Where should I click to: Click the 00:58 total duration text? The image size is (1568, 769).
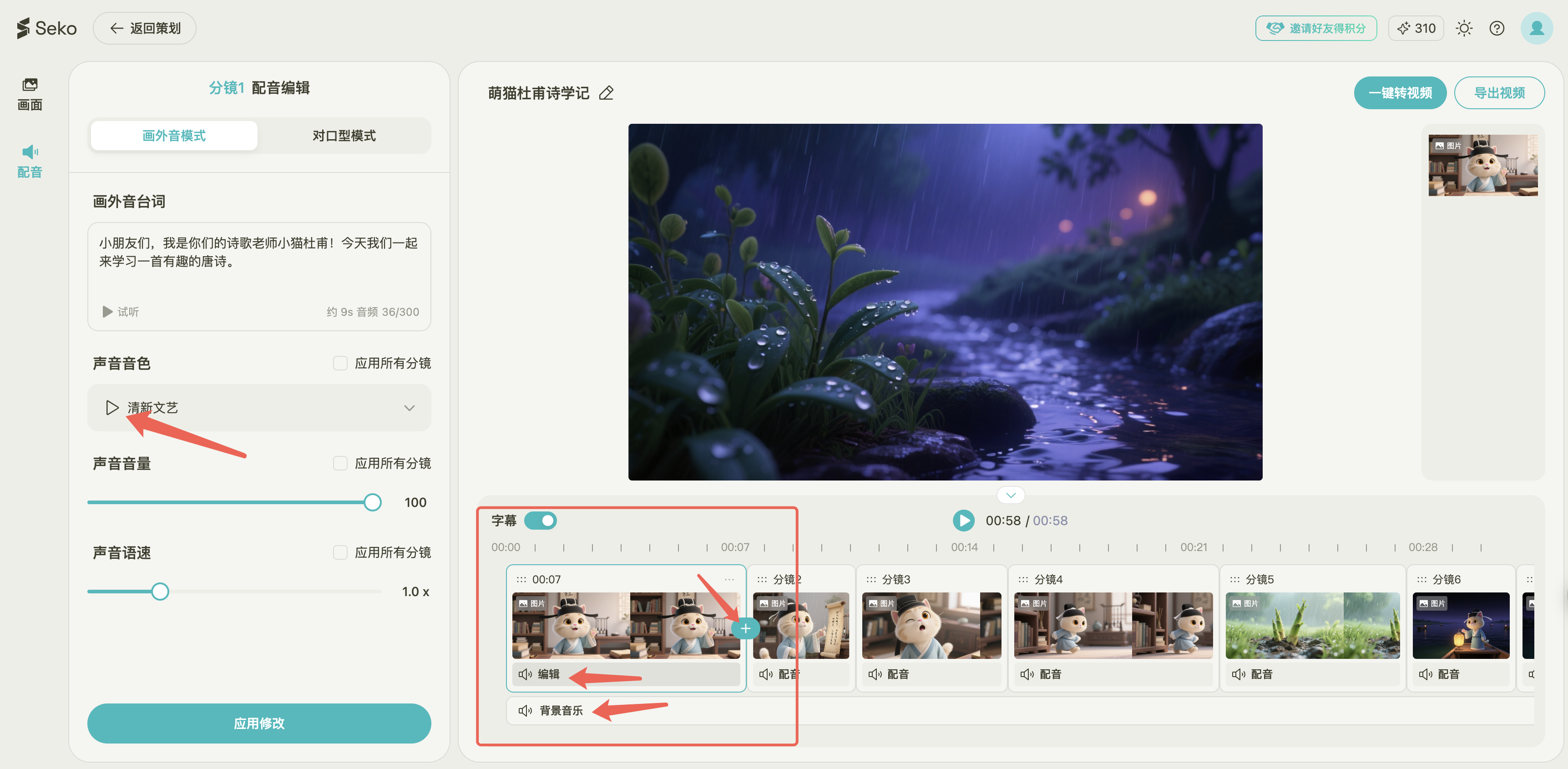click(1050, 521)
